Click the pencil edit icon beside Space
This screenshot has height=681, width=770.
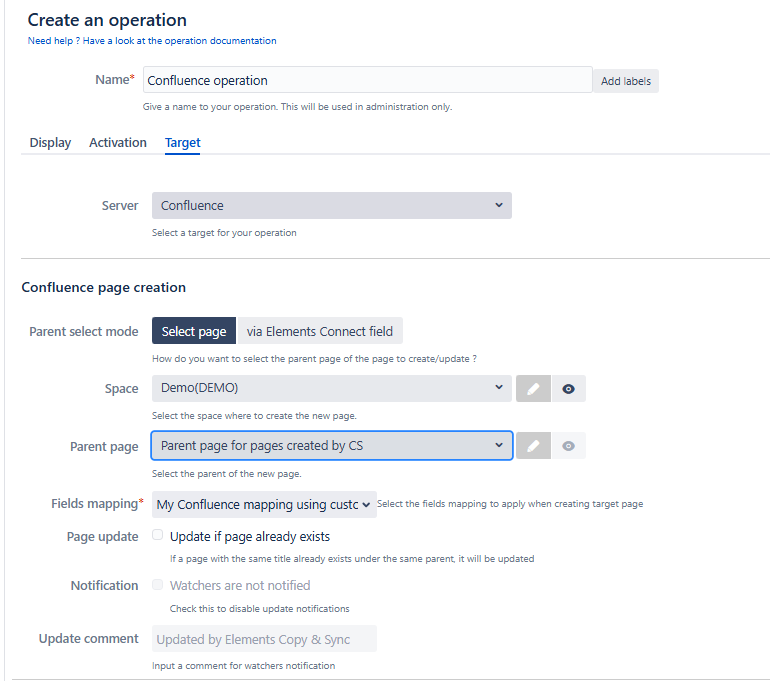click(533, 389)
